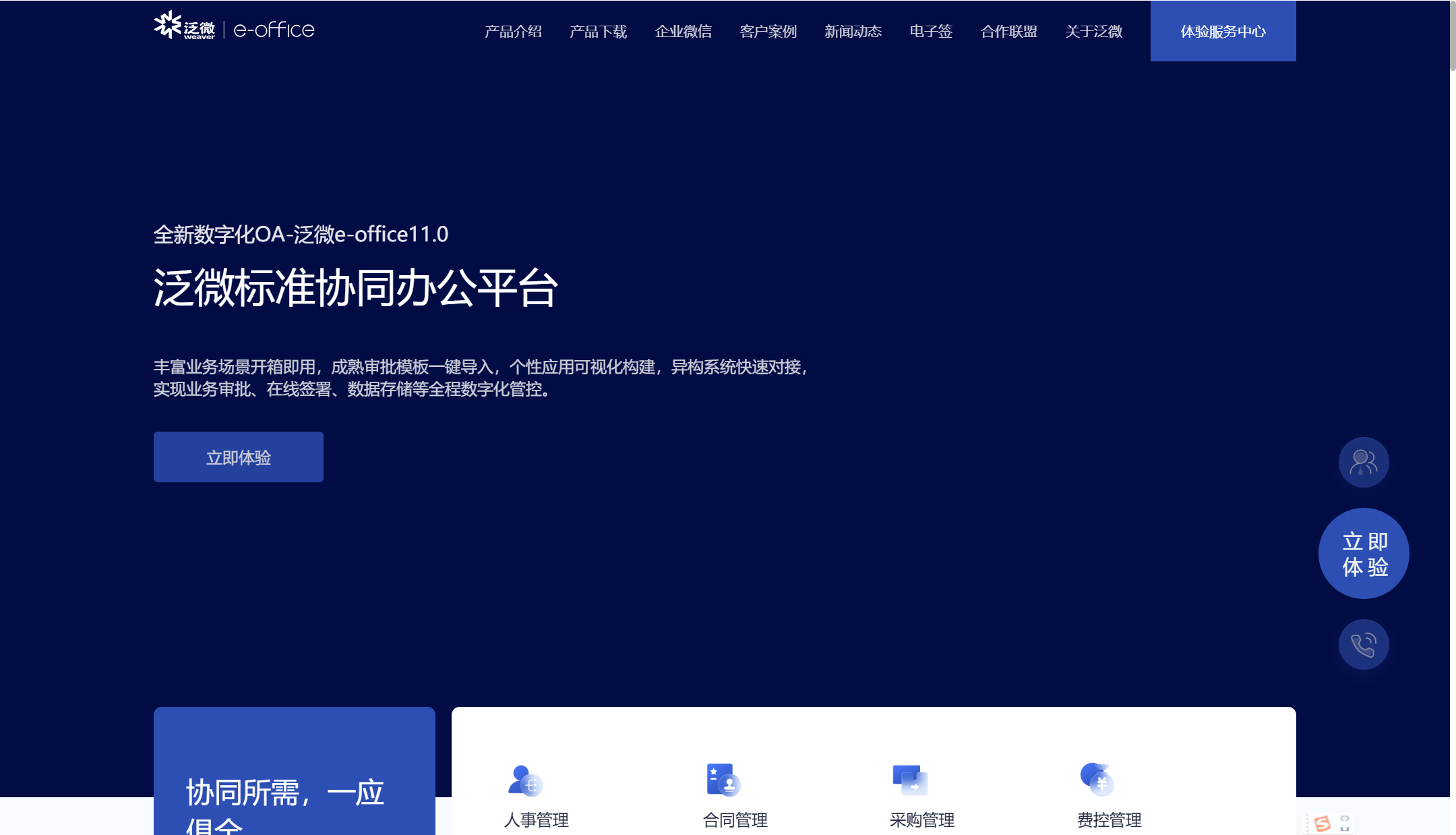Image resolution: width=1456 pixels, height=835 pixels.
Task: Click the 采购管理 purchasing icon
Action: 910,780
